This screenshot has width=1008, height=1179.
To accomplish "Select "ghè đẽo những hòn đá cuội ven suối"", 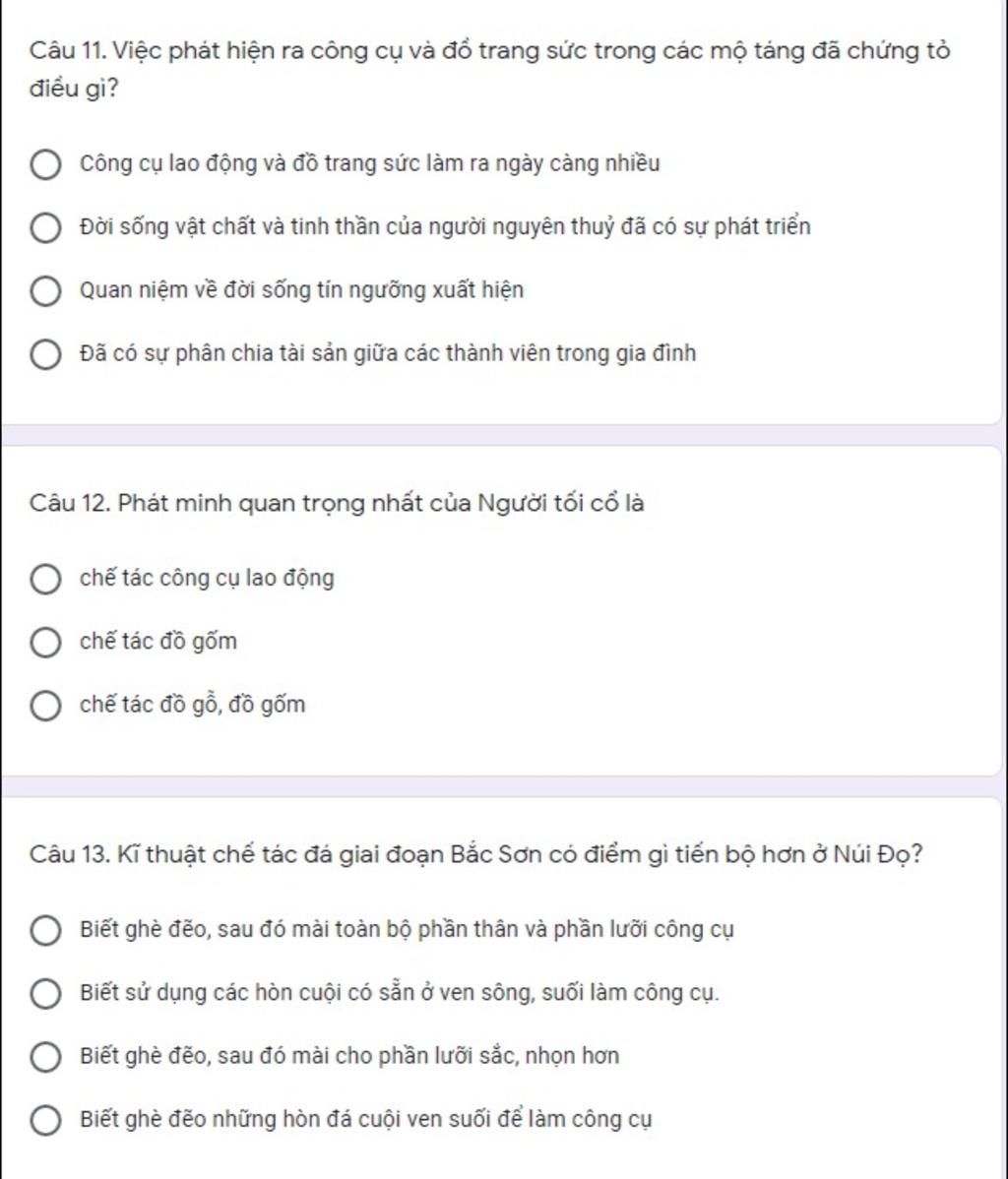I will 45,1120.
